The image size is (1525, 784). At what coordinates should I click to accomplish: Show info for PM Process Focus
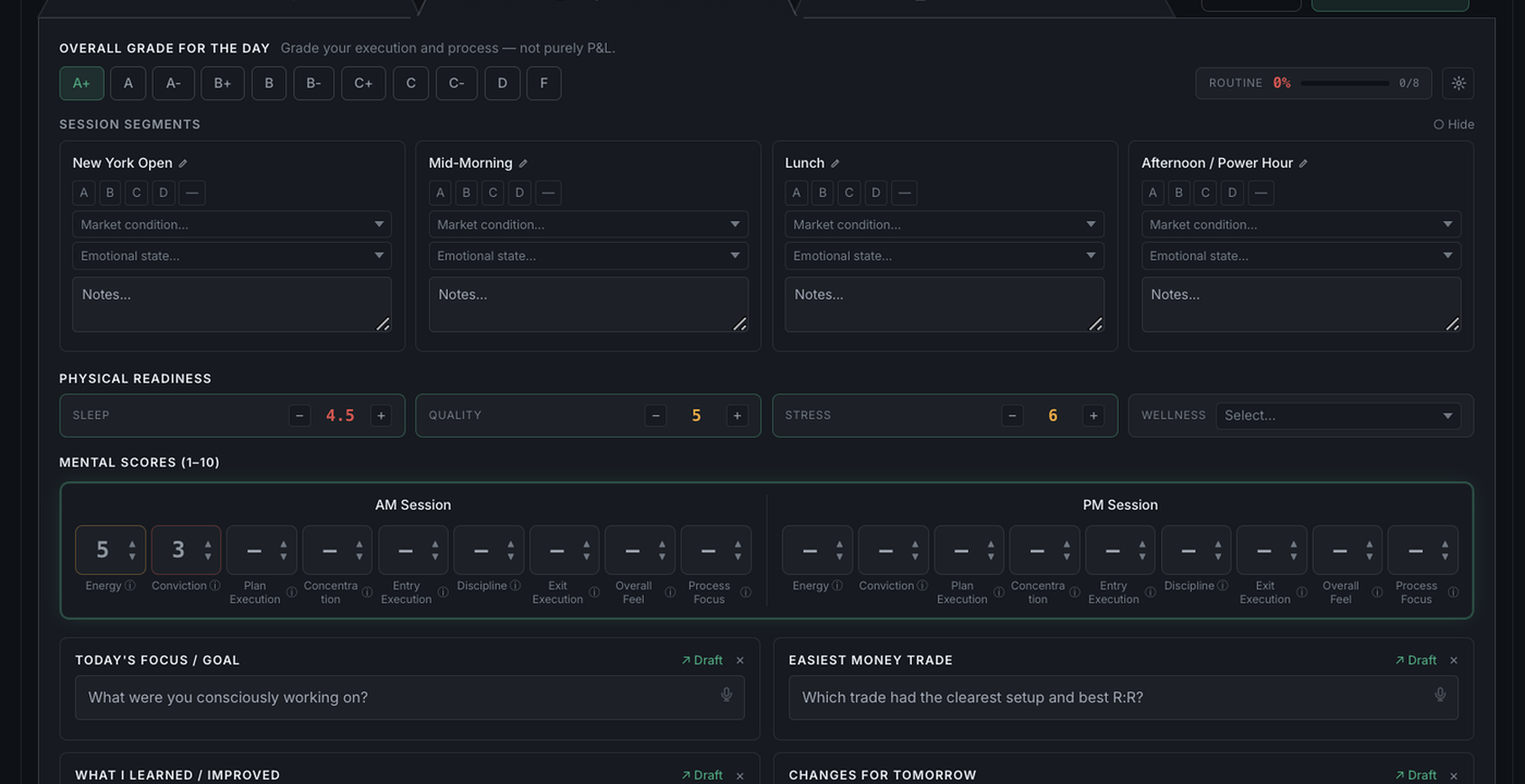pyautogui.click(x=1453, y=592)
